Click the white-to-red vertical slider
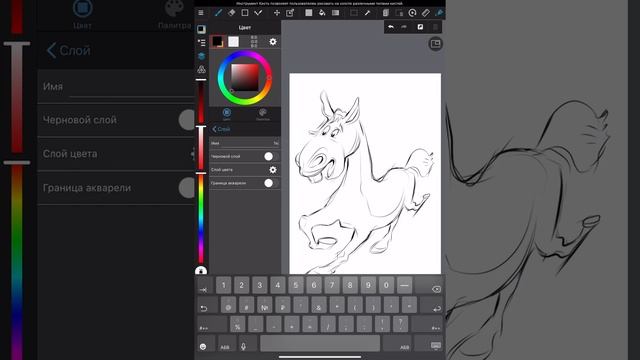The width and height of the screenshot is (640, 360). tap(201, 149)
